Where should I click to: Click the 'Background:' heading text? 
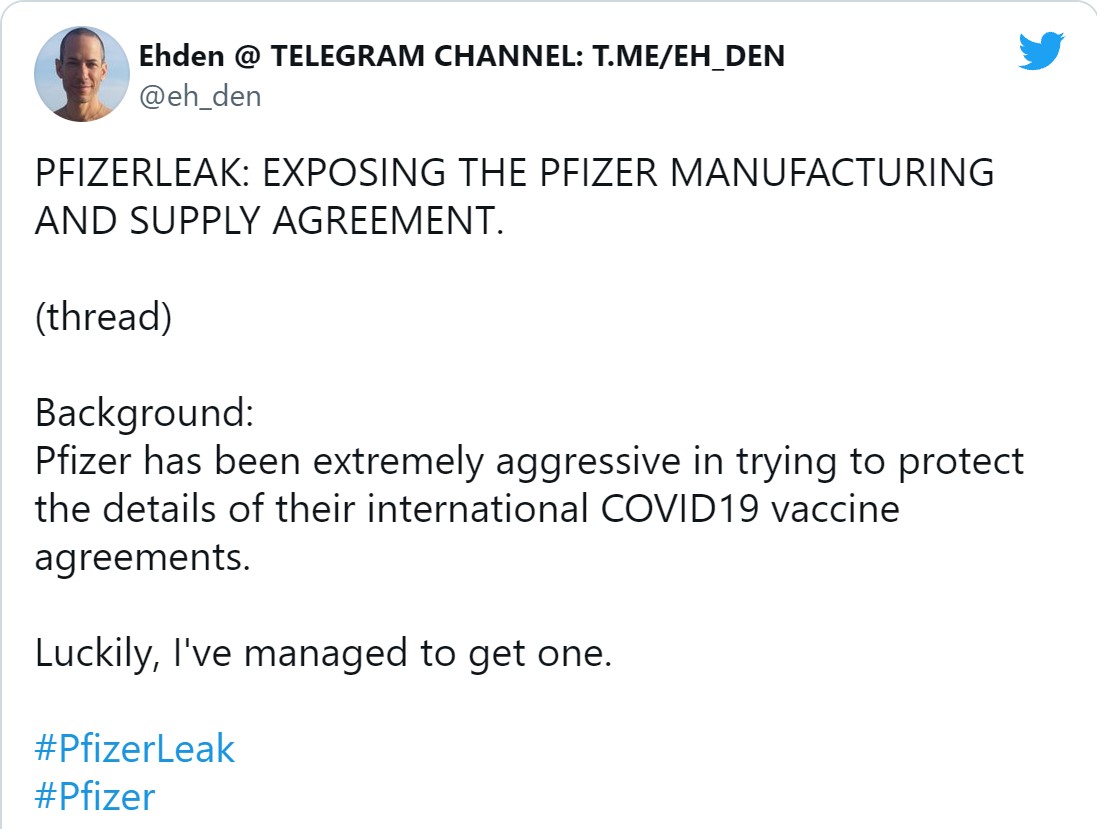(x=144, y=413)
